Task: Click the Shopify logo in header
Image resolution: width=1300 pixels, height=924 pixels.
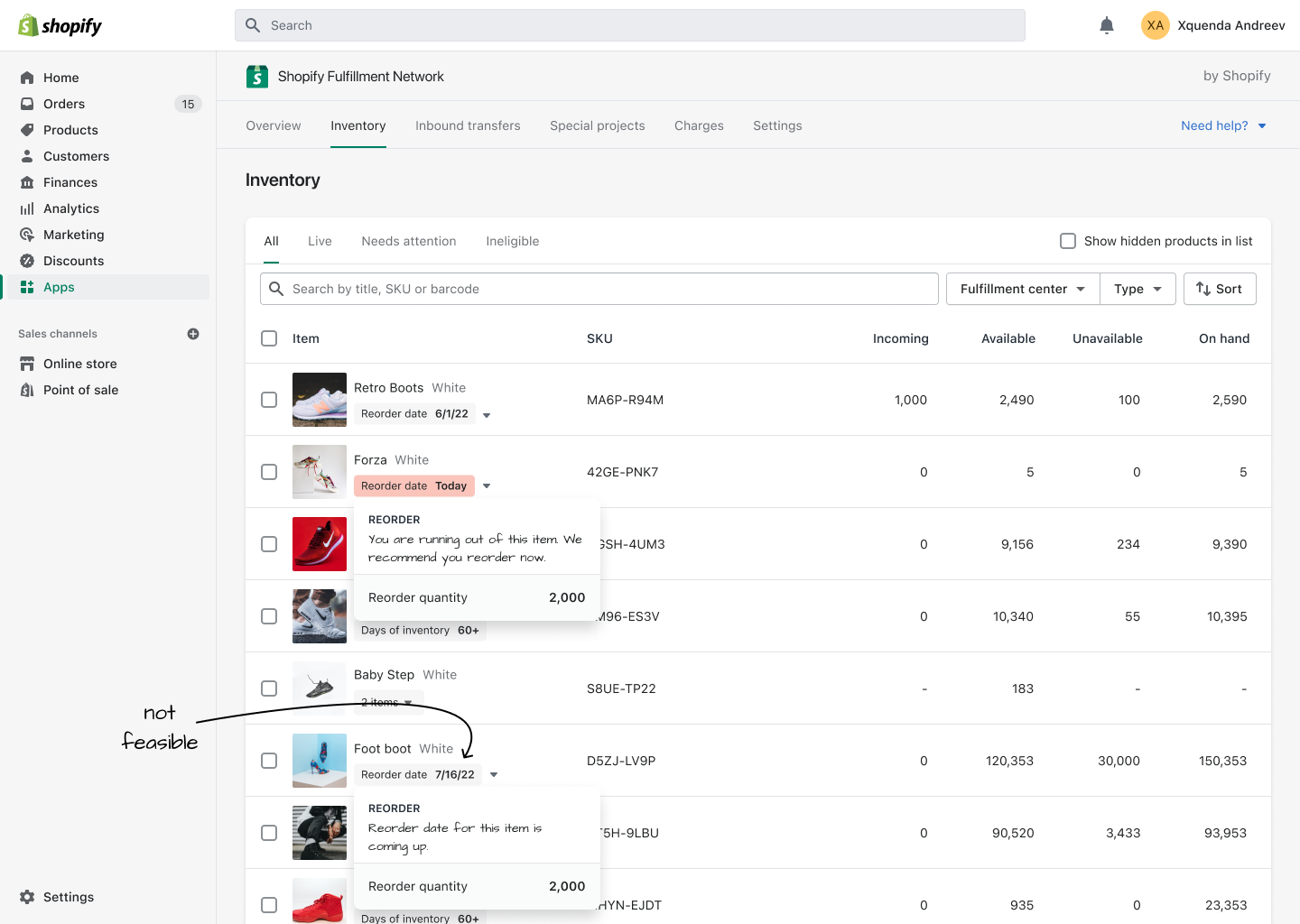Action: [x=60, y=25]
